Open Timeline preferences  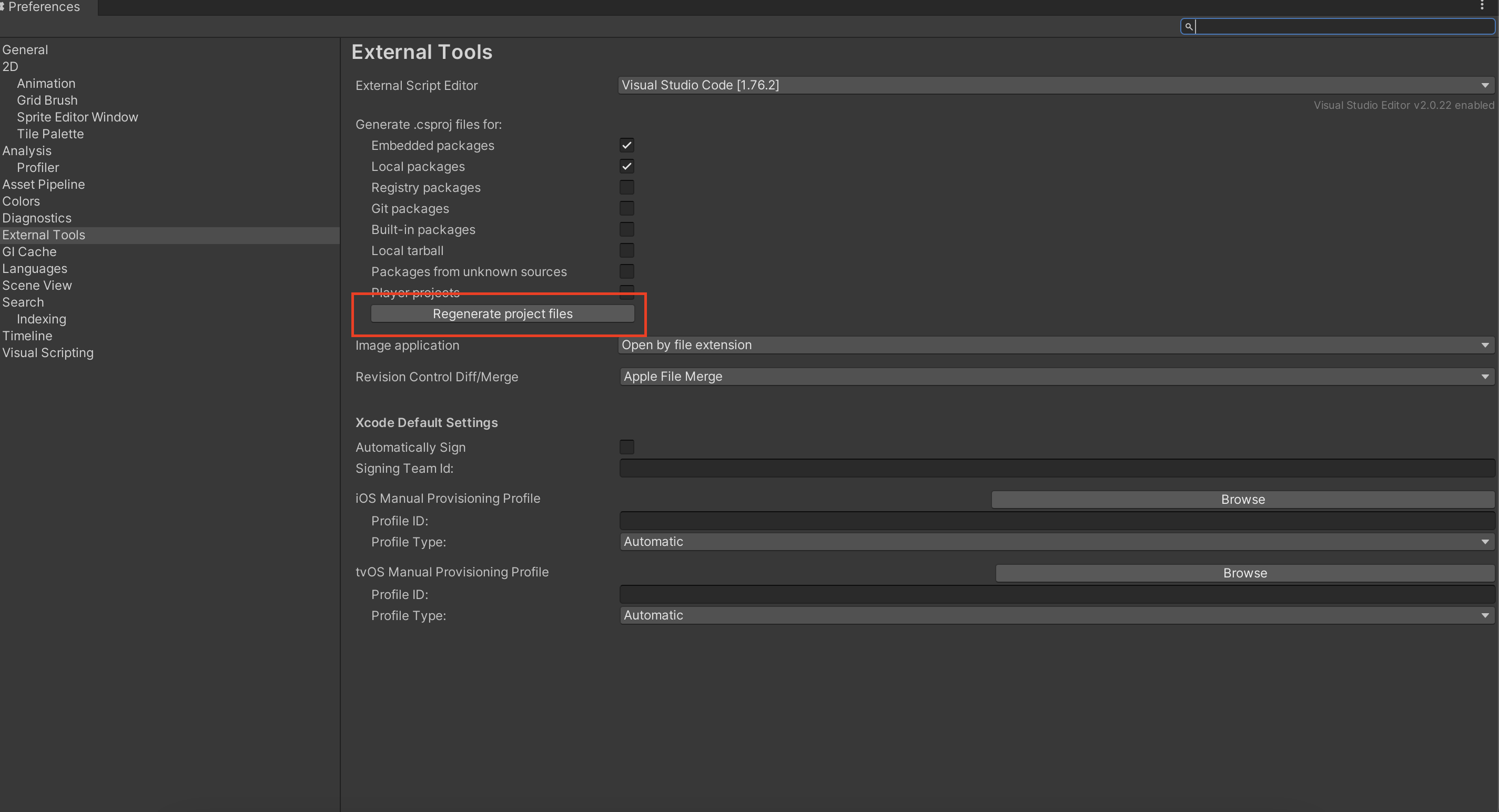[27, 336]
